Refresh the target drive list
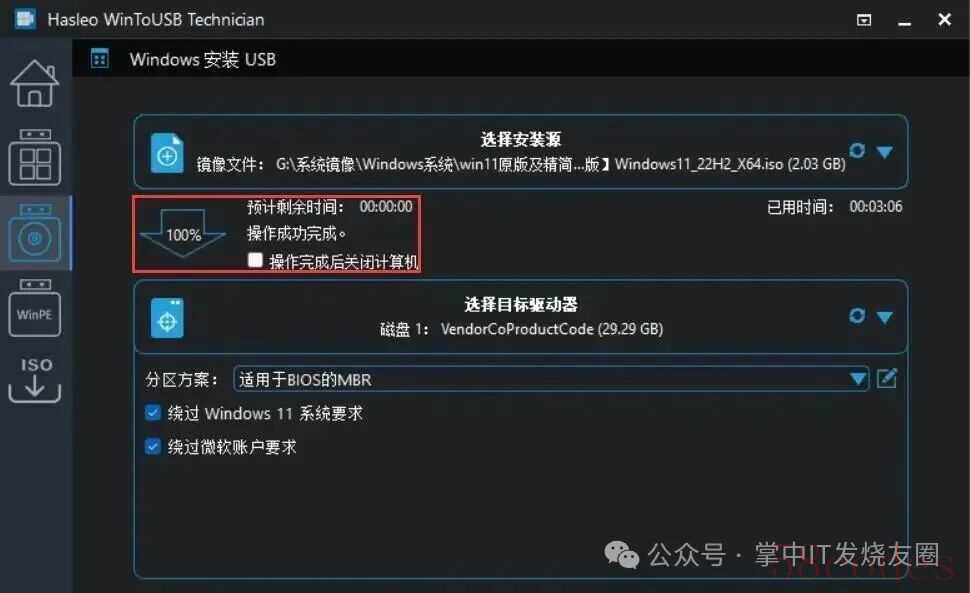 pyautogui.click(x=857, y=316)
